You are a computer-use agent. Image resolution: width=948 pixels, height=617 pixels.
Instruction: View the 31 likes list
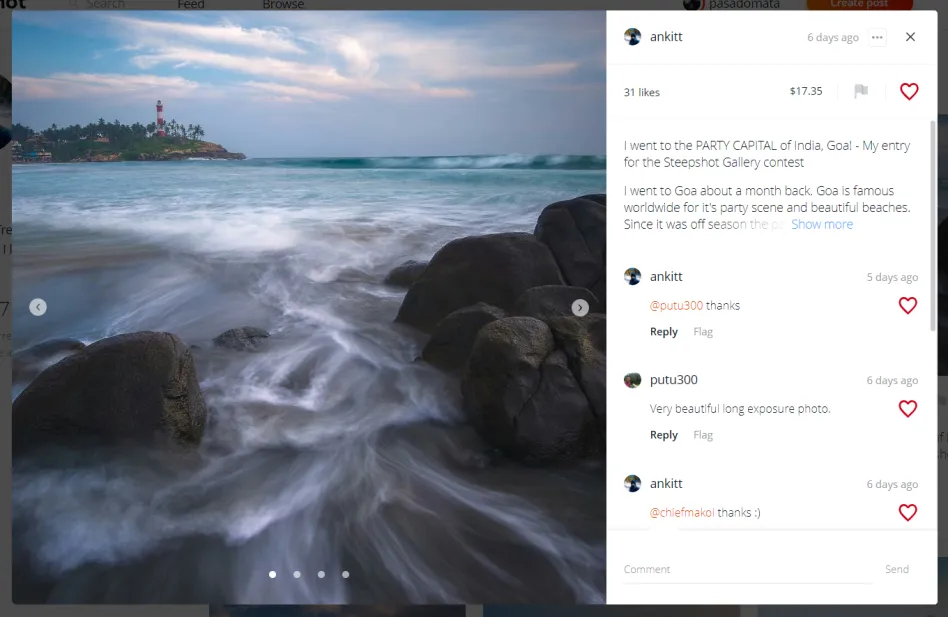641,92
